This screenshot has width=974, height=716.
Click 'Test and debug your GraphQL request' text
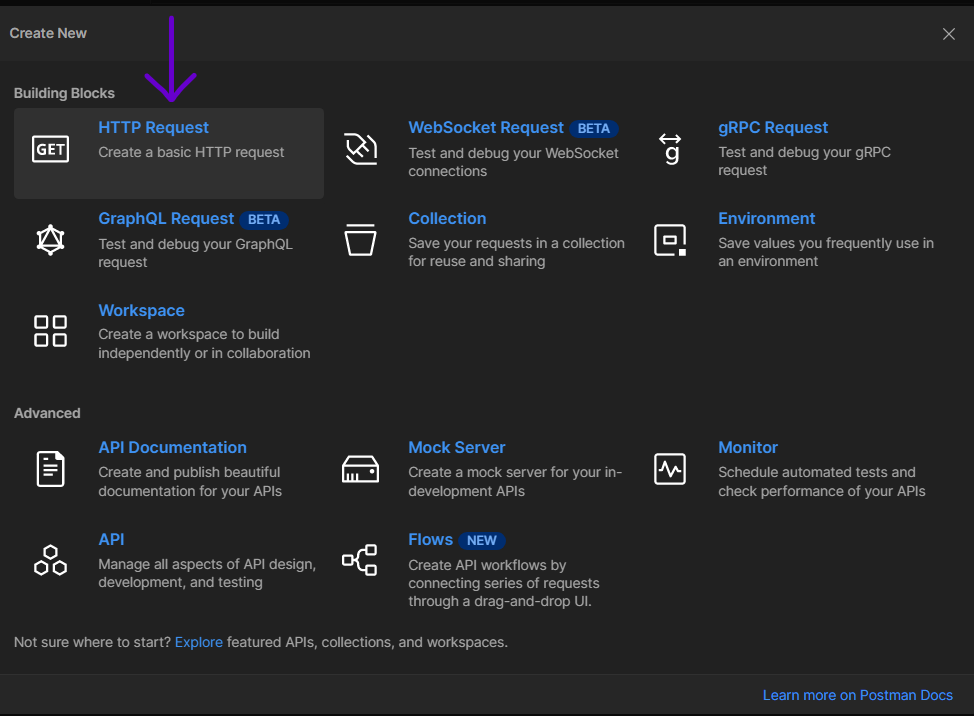(195, 253)
